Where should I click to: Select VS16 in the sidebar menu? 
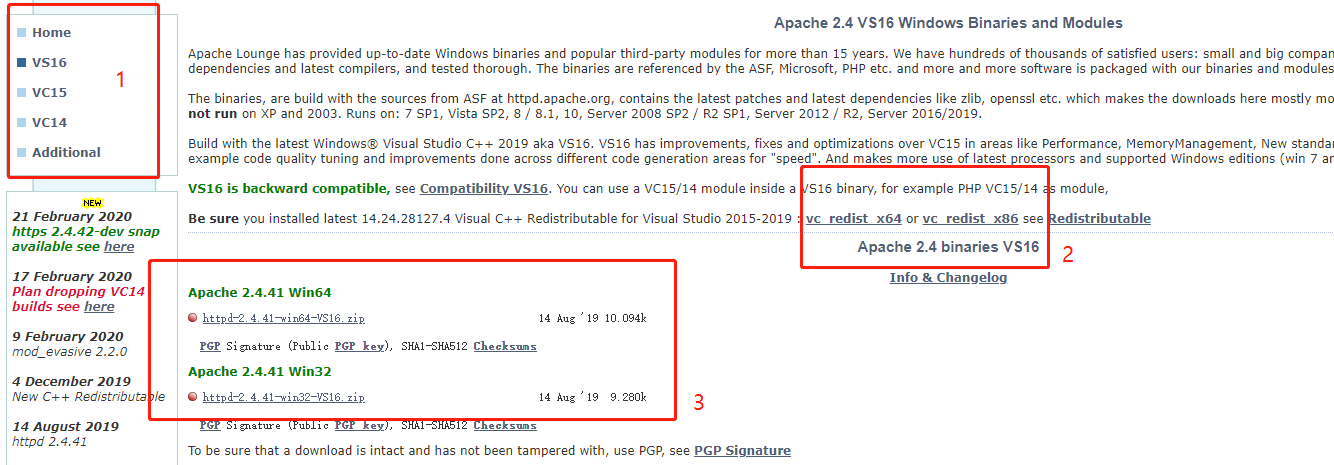click(49, 63)
